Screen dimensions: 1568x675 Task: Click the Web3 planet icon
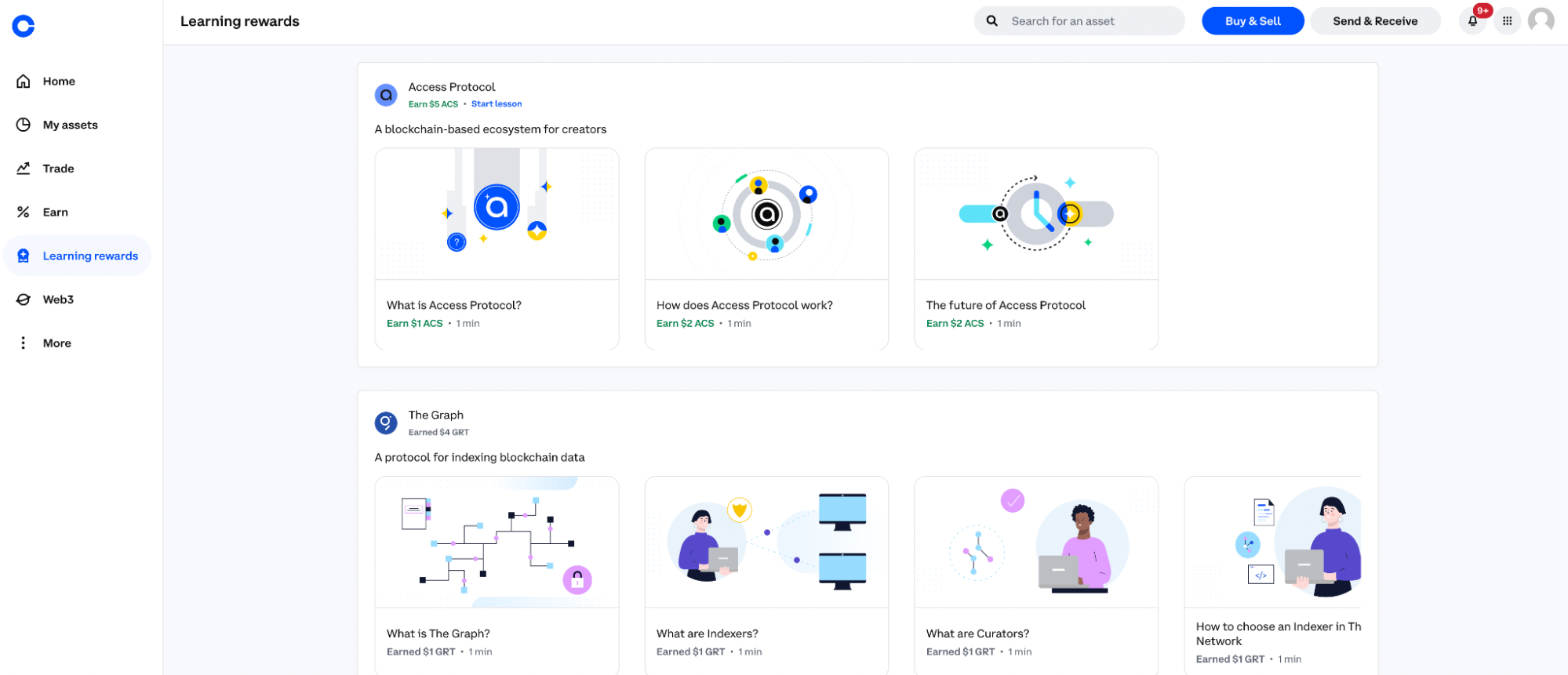click(24, 299)
